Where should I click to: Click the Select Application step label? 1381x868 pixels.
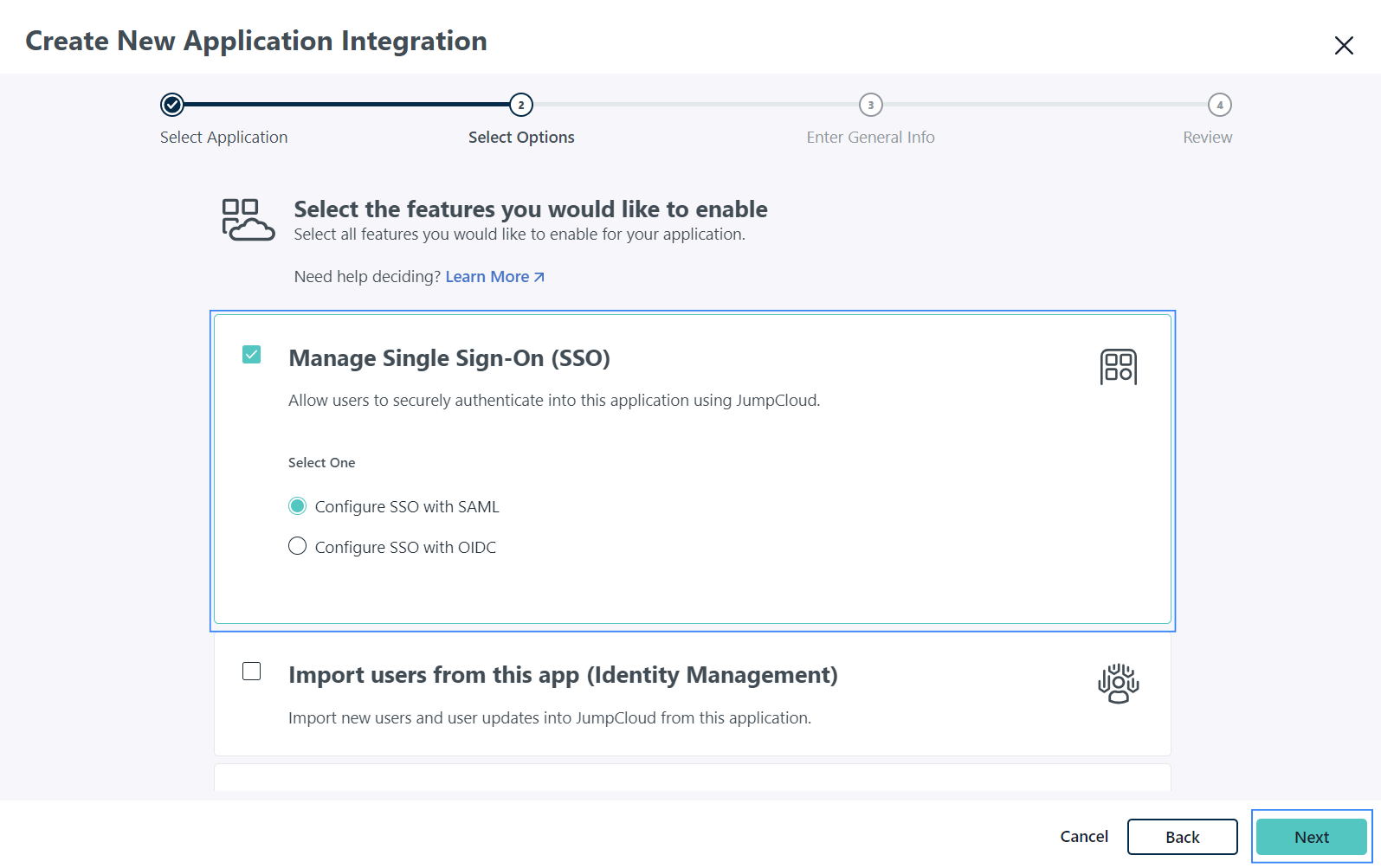coord(223,138)
